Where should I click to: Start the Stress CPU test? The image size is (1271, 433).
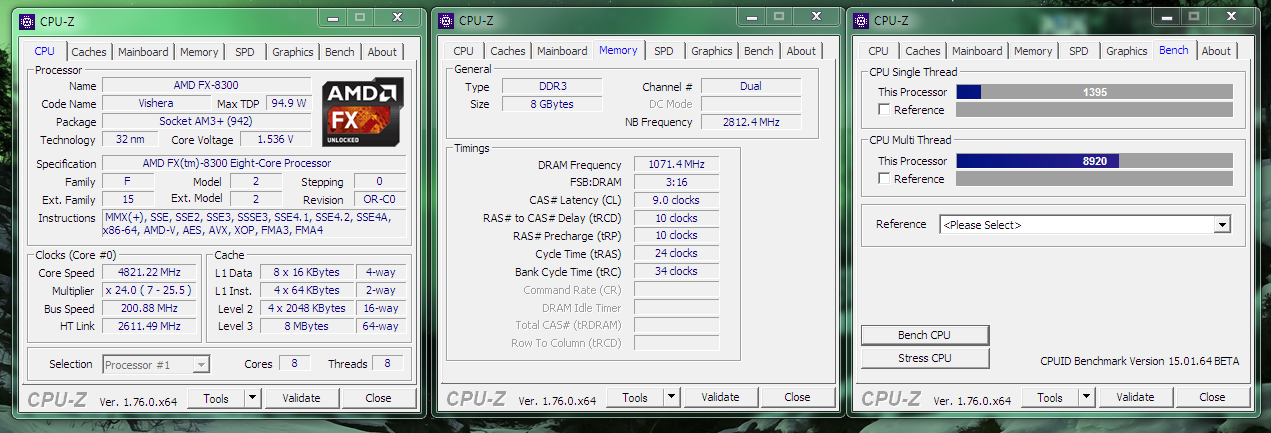coord(925,358)
